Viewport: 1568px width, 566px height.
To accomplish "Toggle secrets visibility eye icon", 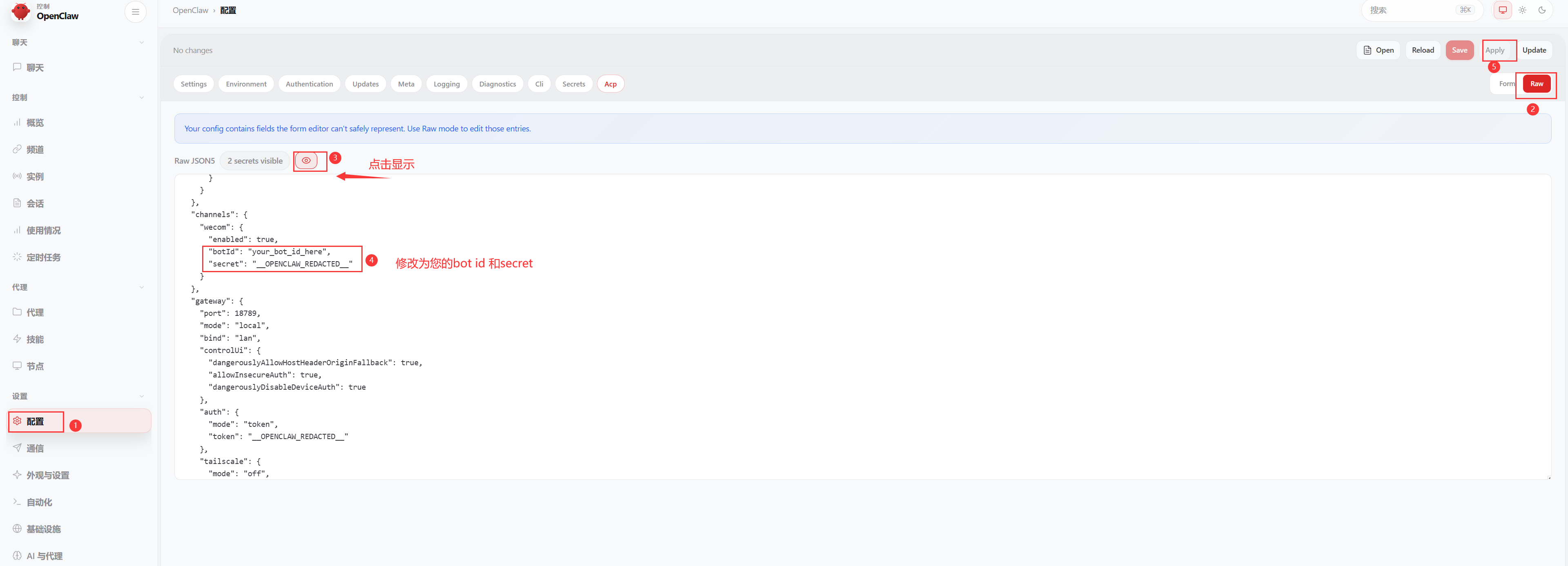I will (306, 161).
